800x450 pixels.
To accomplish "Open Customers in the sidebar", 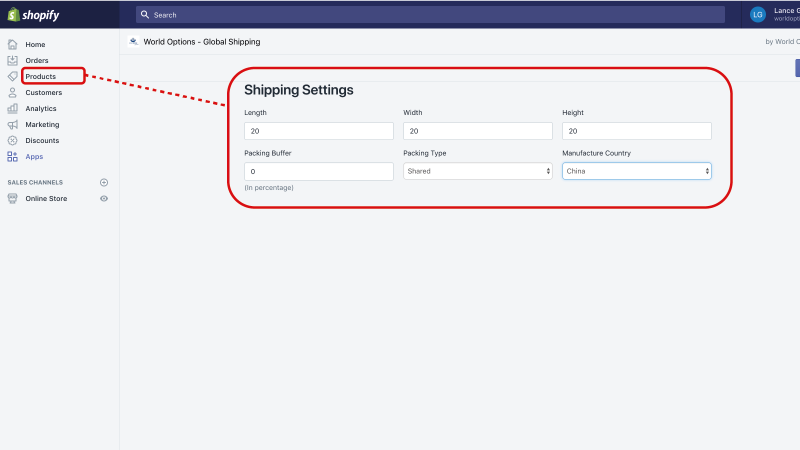I will coord(43,92).
